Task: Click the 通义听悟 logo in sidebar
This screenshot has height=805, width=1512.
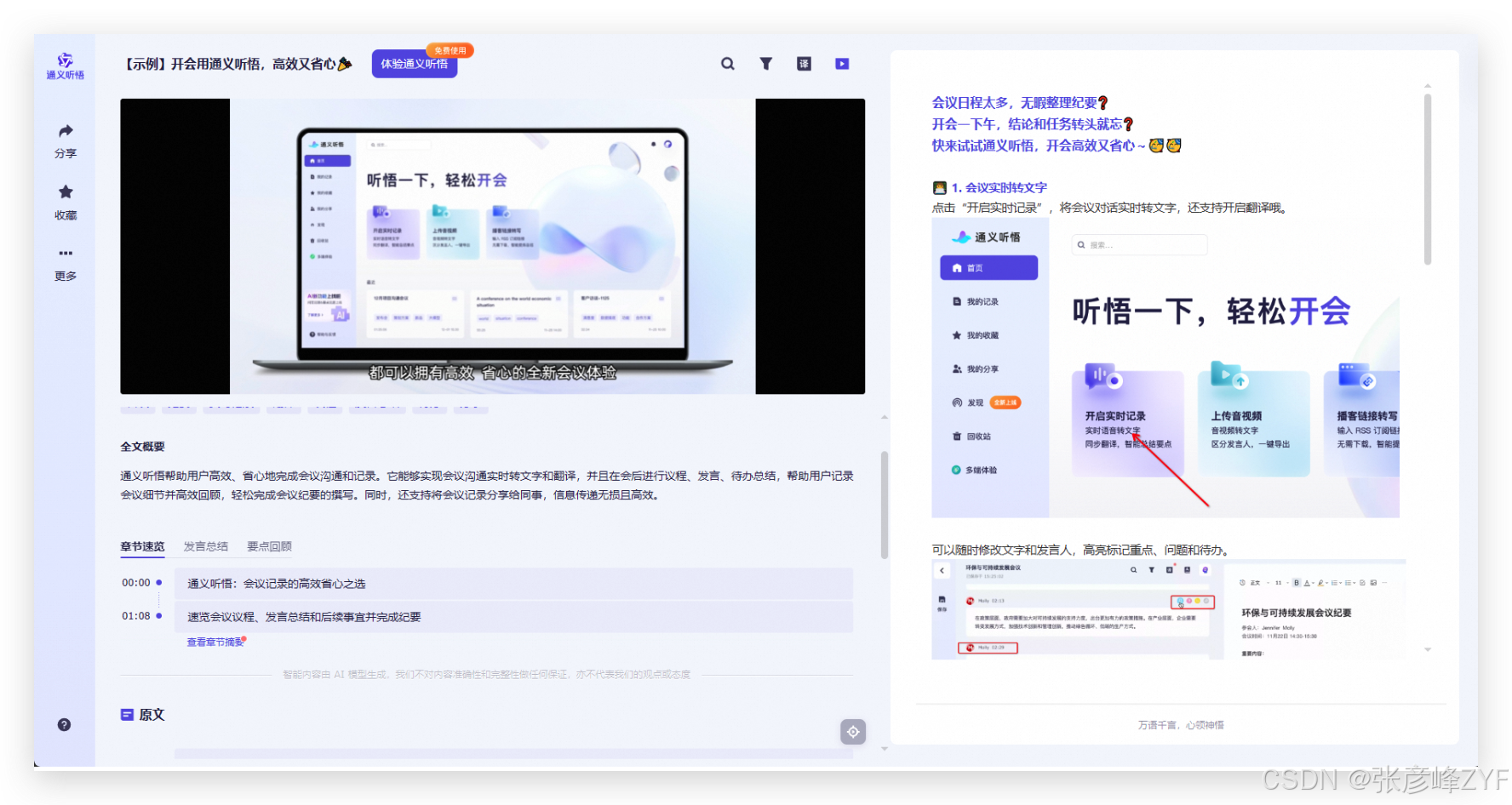Action: click(x=66, y=66)
